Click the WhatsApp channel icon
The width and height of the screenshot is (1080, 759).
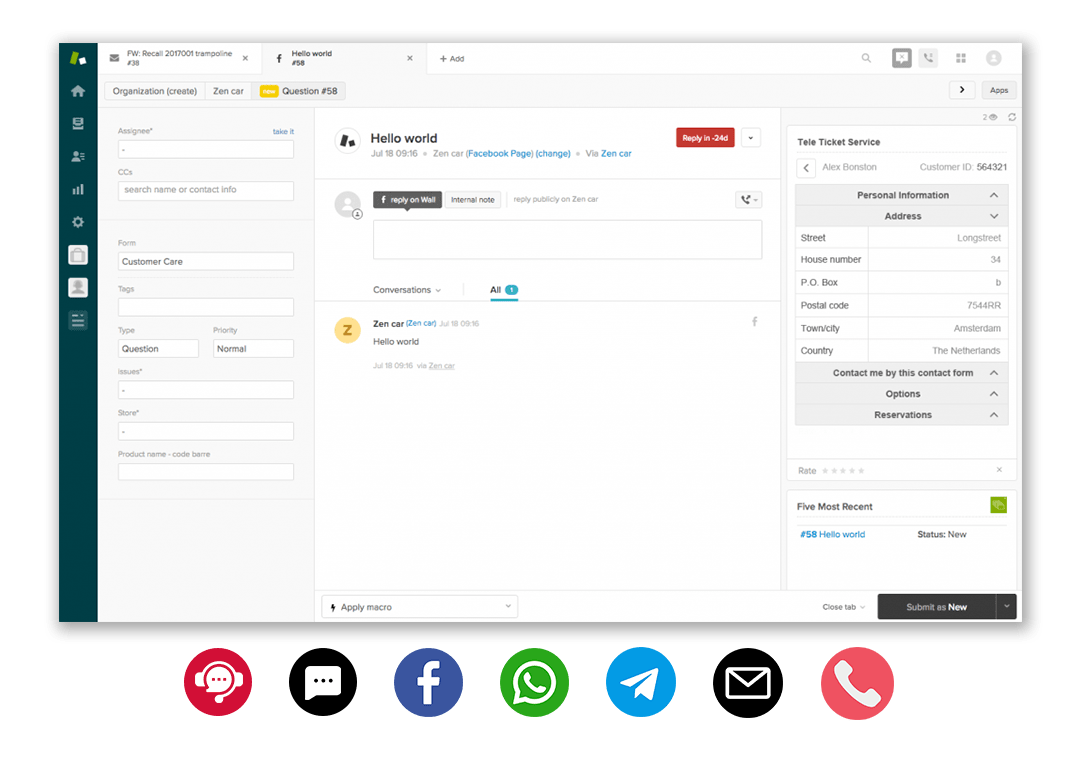pyautogui.click(x=534, y=682)
